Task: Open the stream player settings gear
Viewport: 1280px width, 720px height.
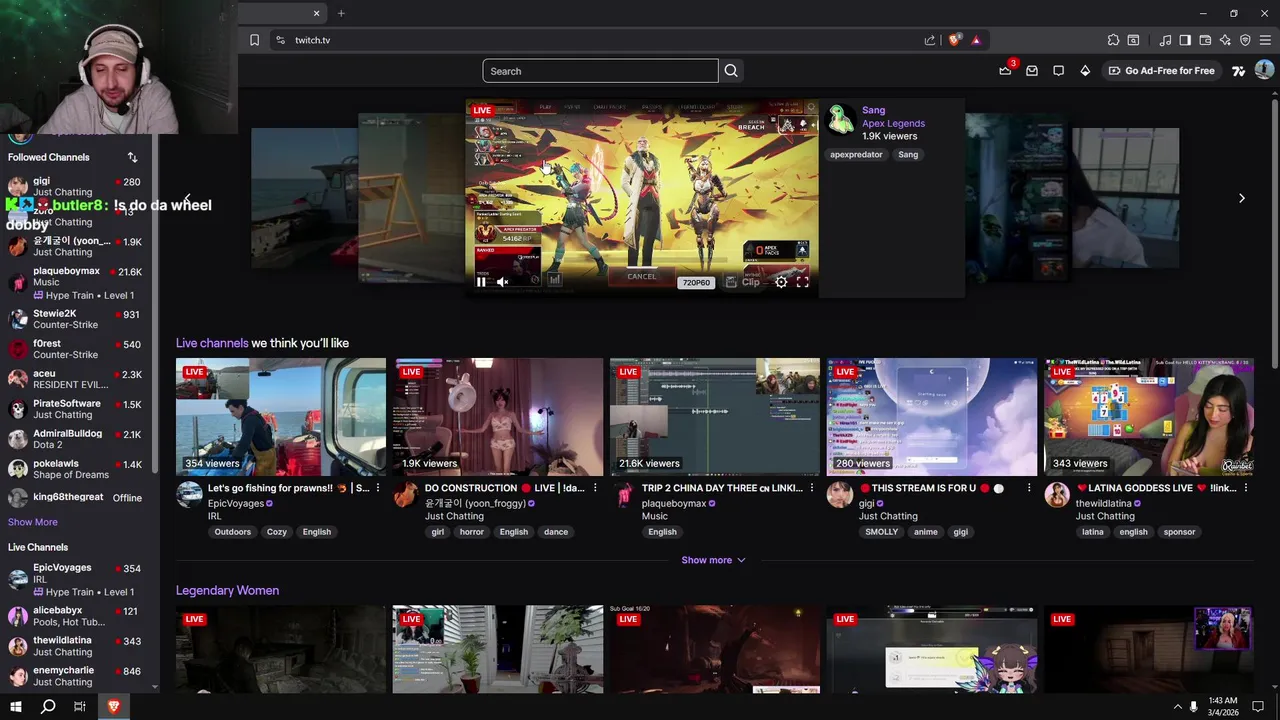Action: (x=781, y=282)
